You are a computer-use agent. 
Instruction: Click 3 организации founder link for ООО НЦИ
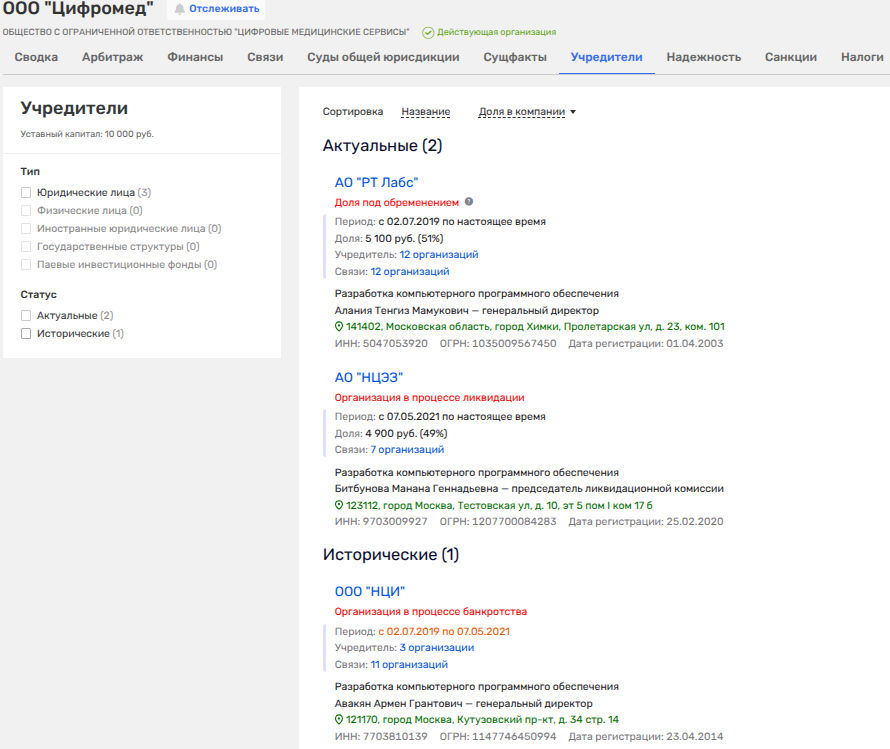click(436, 648)
